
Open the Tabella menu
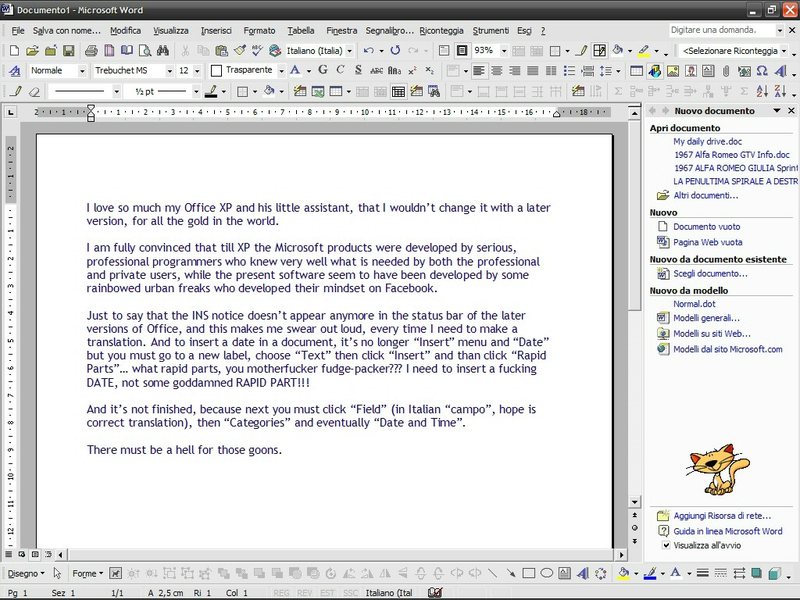pyautogui.click(x=301, y=31)
